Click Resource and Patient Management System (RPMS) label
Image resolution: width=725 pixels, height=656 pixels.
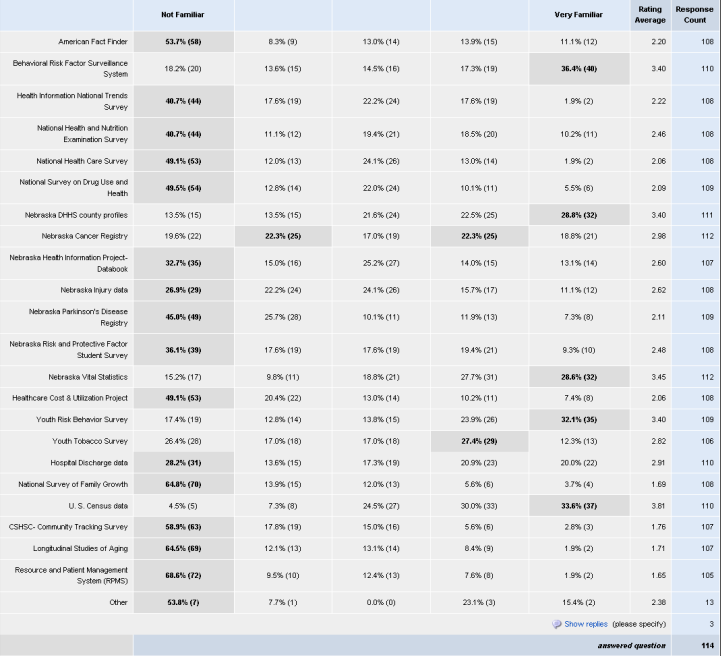click(71, 576)
